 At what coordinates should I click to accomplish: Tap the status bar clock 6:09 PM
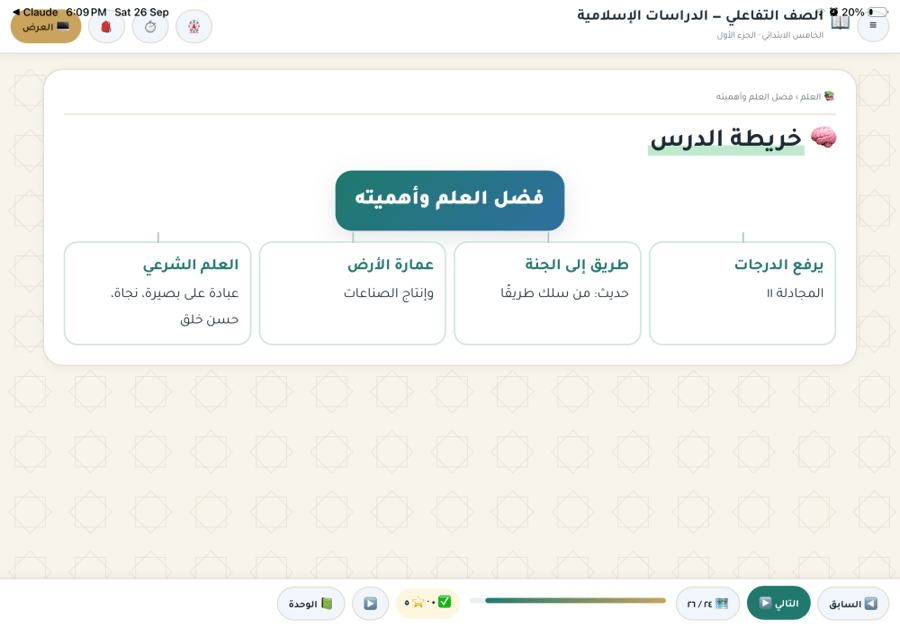(x=86, y=12)
